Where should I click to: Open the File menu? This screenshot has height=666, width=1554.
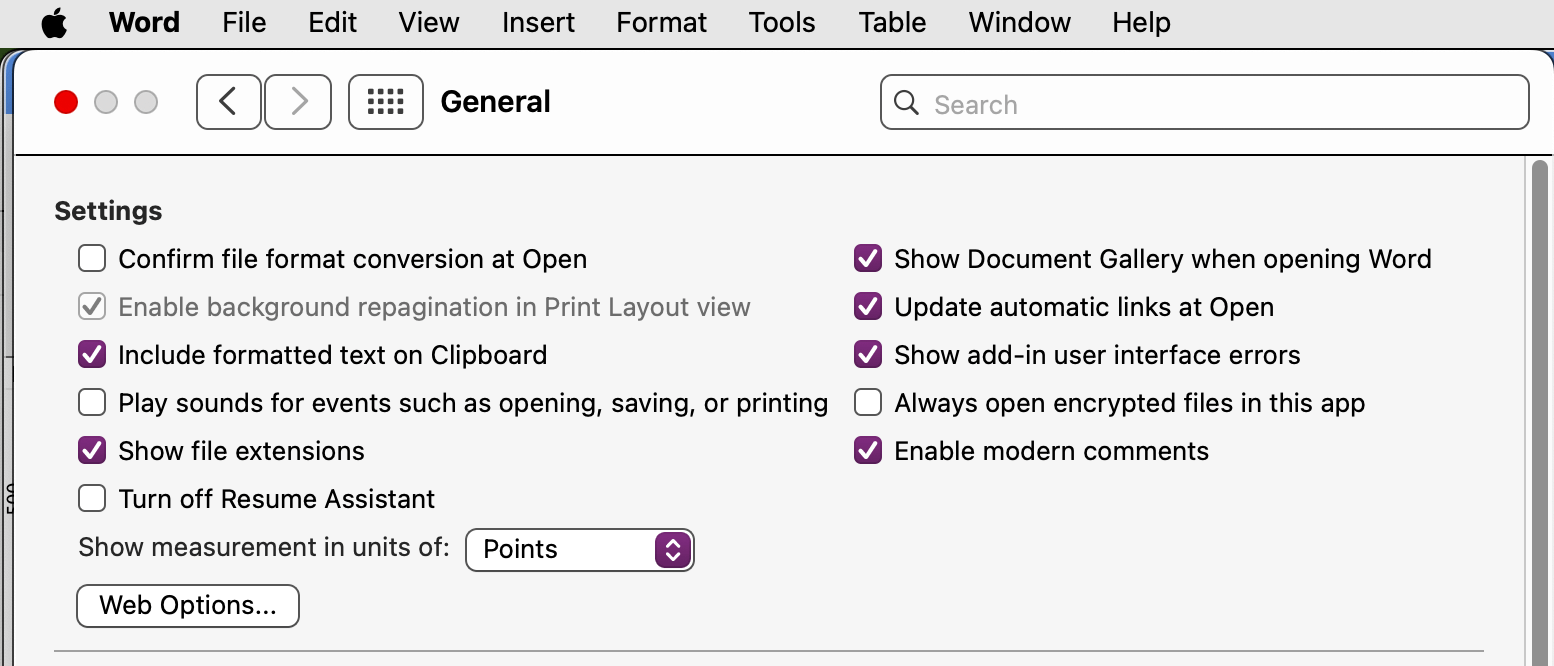pyautogui.click(x=244, y=22)
